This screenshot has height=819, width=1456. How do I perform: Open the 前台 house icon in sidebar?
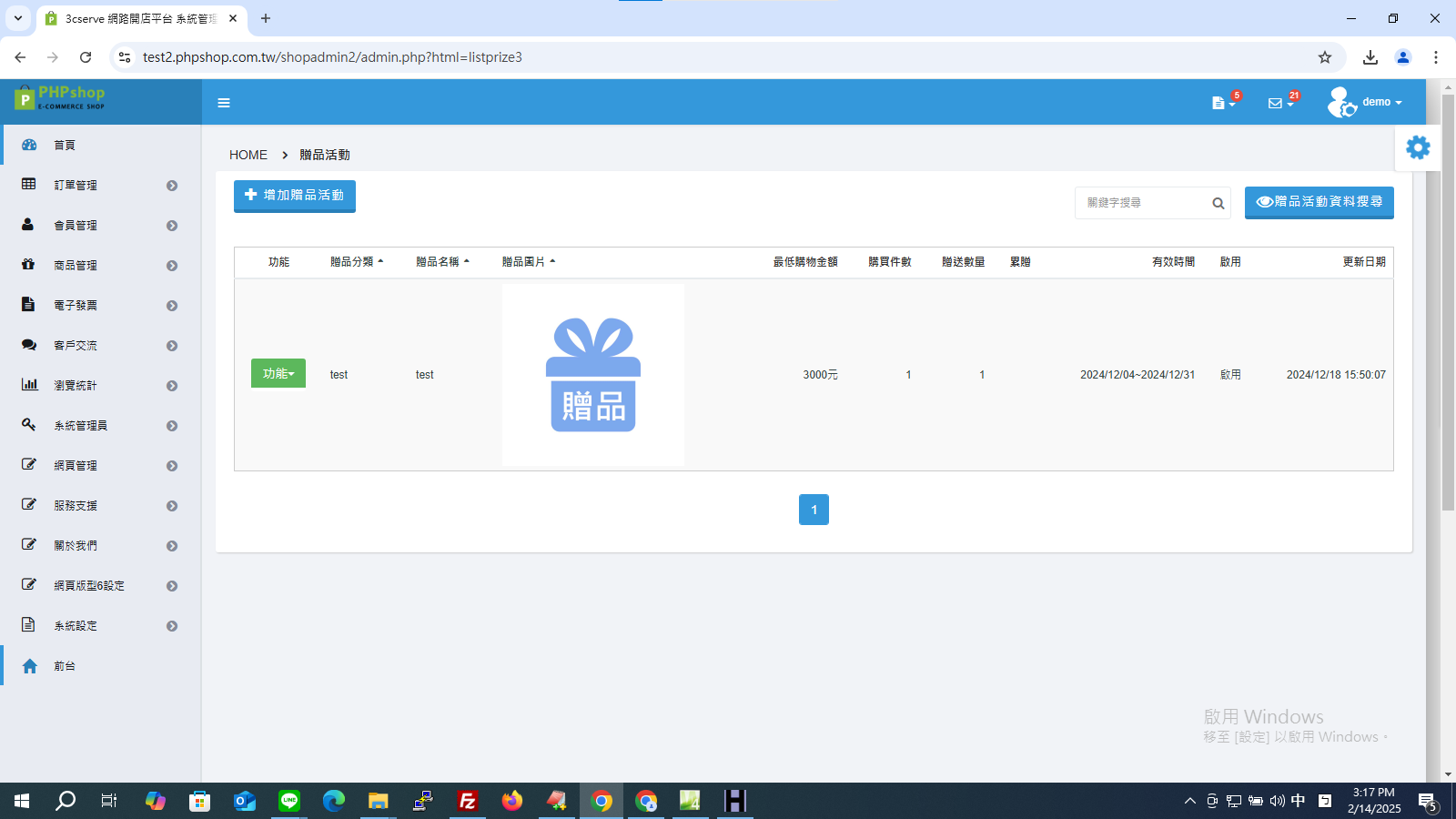29,666
